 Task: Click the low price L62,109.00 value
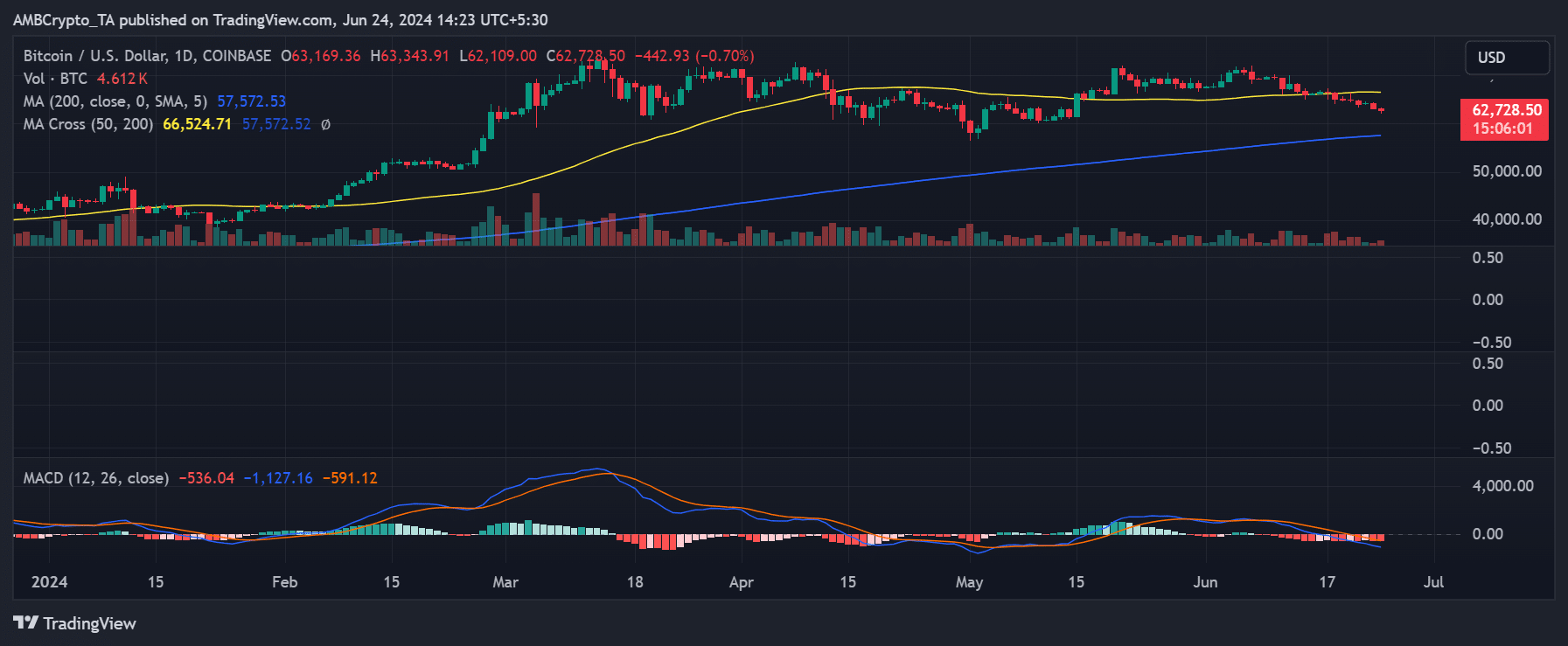click(x=498, y=56)
